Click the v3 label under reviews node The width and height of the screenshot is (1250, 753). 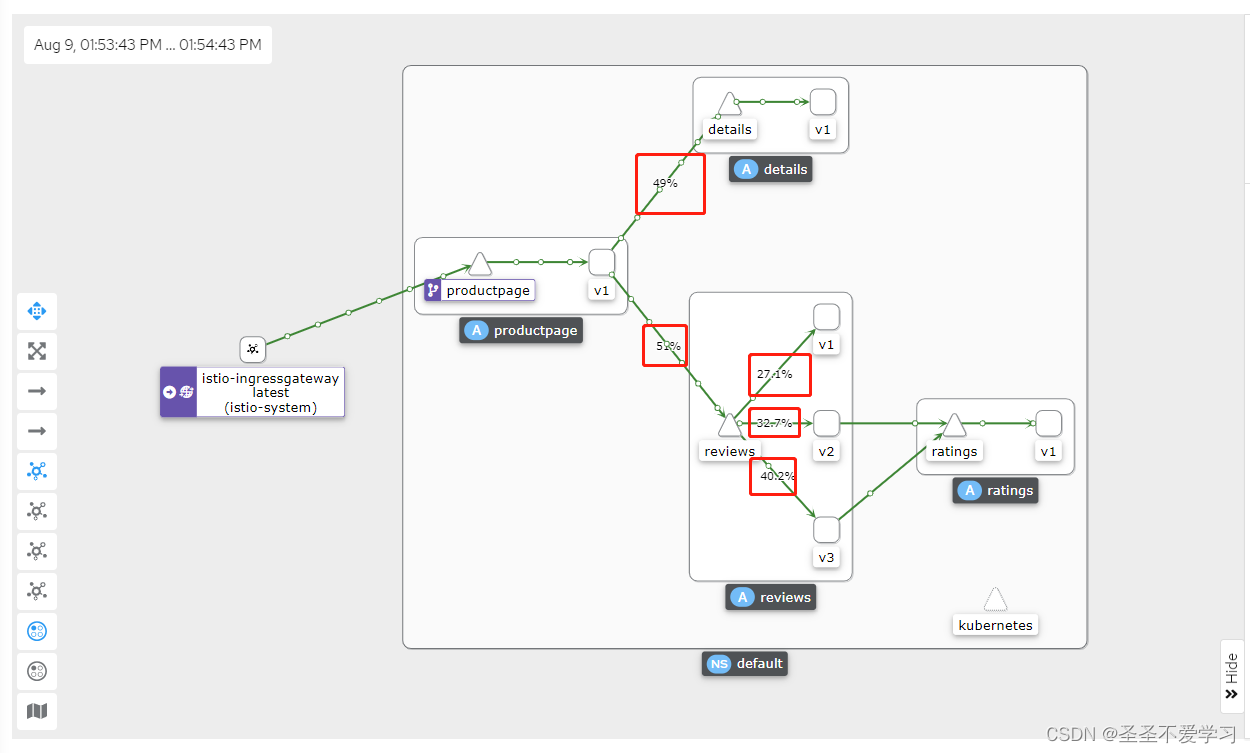pos(826,558)
